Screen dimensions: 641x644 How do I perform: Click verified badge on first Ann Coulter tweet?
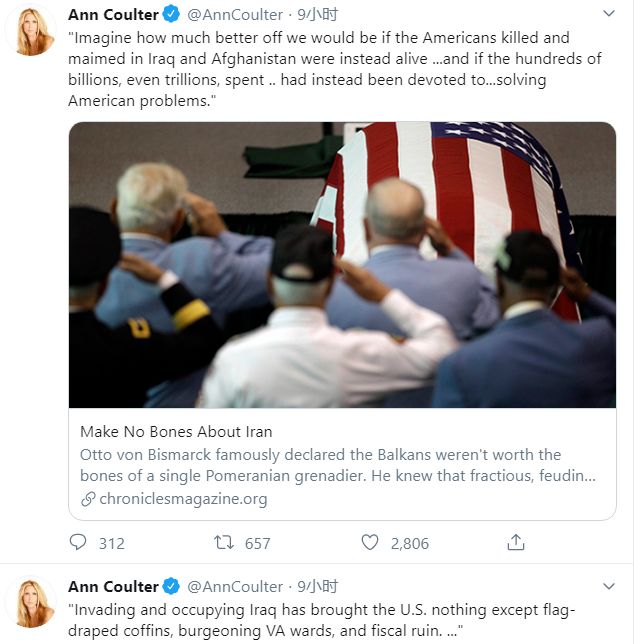point(171,14)
